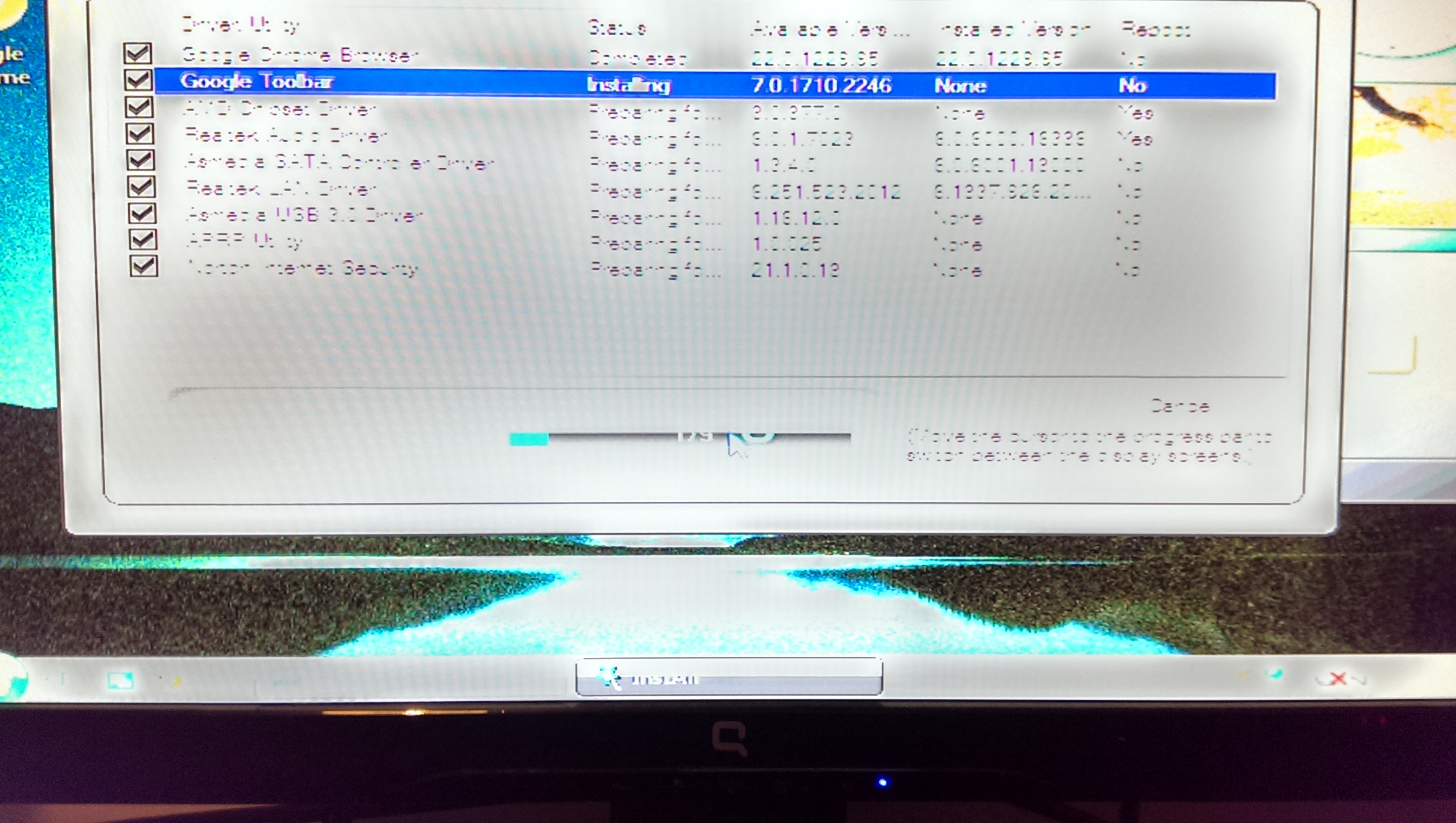The width and height of the screenshot is (1456, 823).
Task: Click available version 1.19.12.0 for USB 3.0
Action: [x=797, y=218]
